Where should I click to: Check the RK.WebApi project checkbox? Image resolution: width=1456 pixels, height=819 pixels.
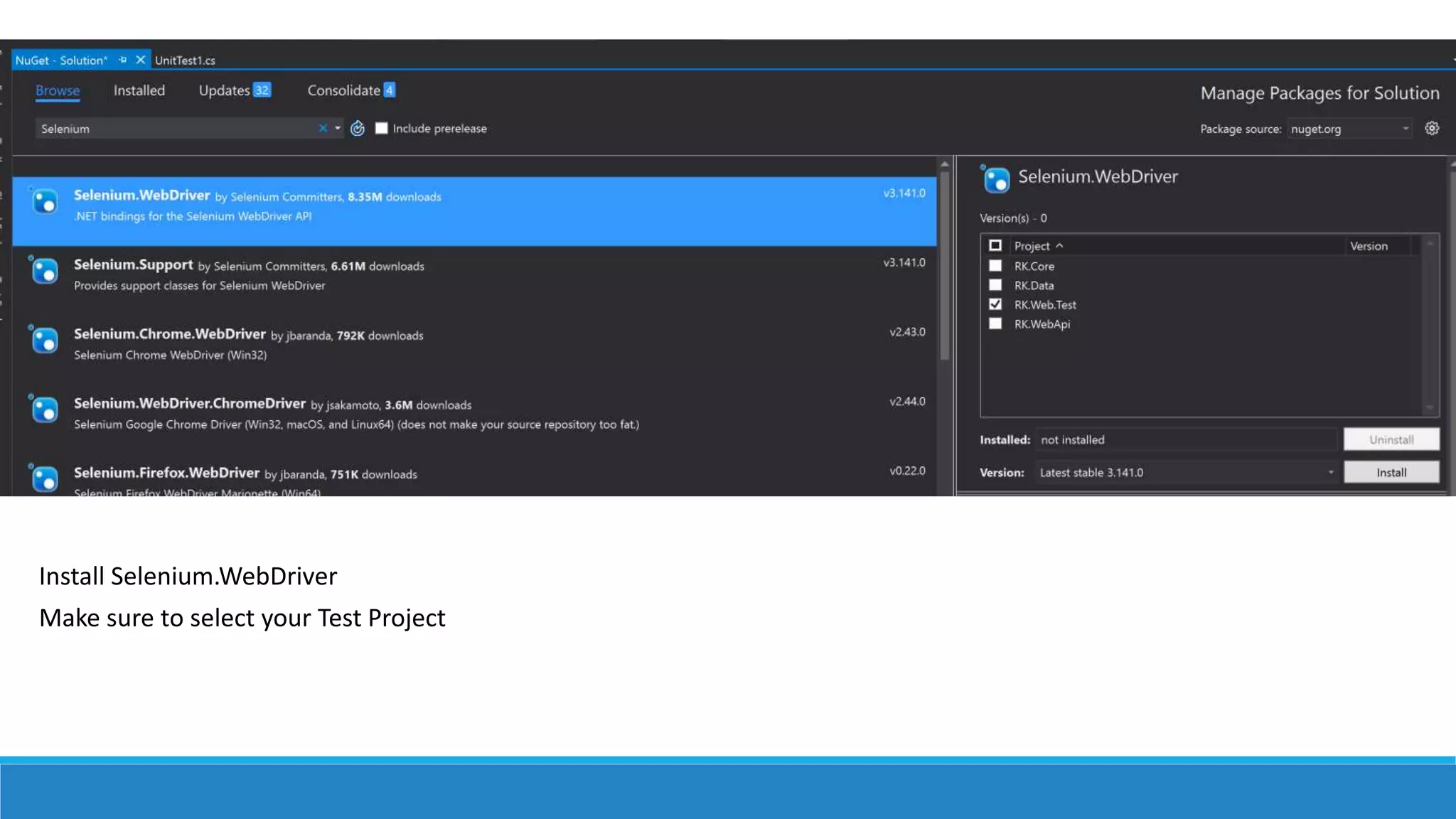(x=995, y=323)
